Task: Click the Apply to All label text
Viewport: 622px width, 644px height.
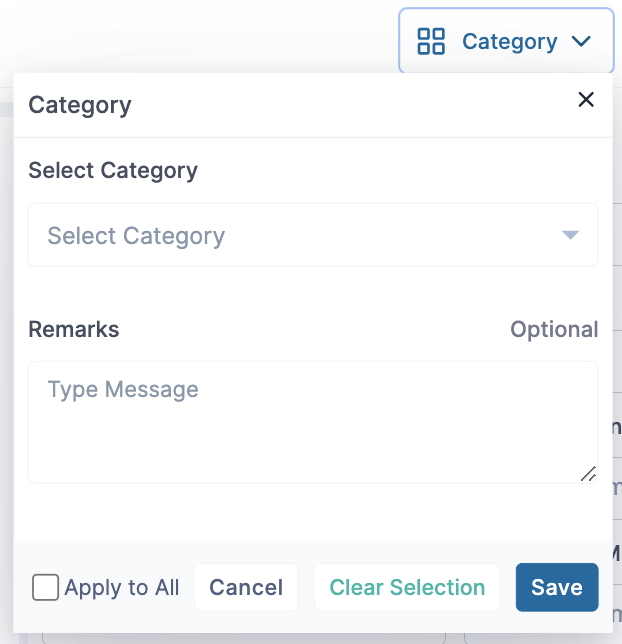Action: point(122,588)
